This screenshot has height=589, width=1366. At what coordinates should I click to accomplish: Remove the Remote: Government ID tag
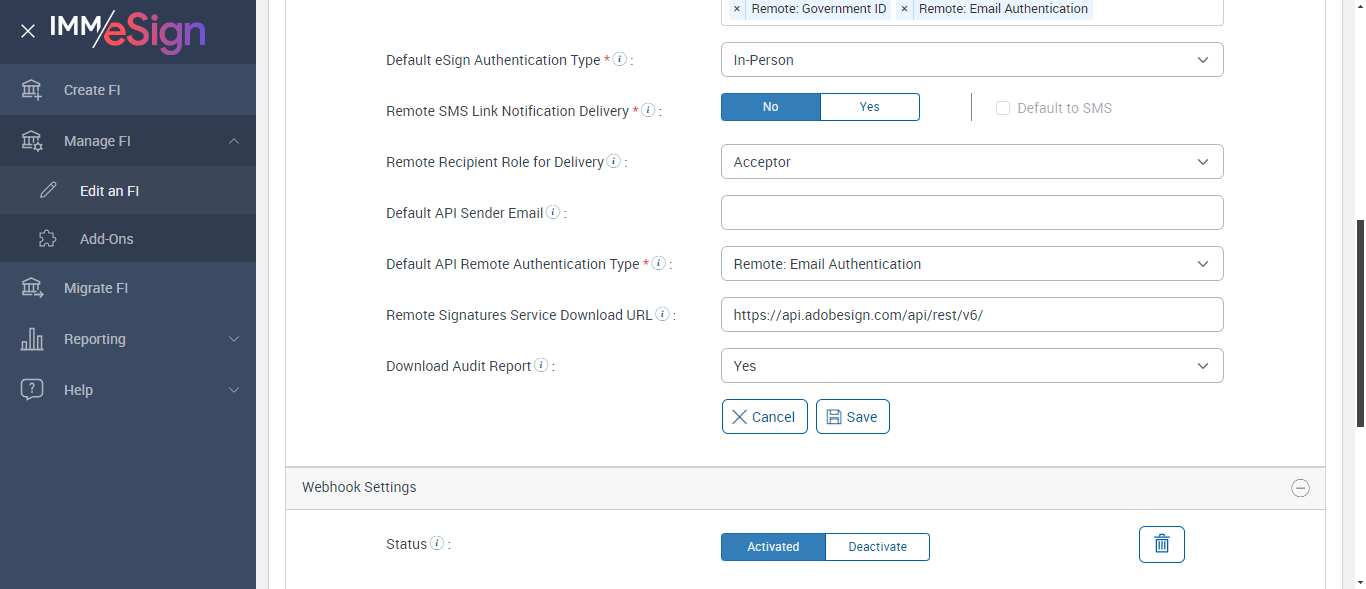coord(737,9)
